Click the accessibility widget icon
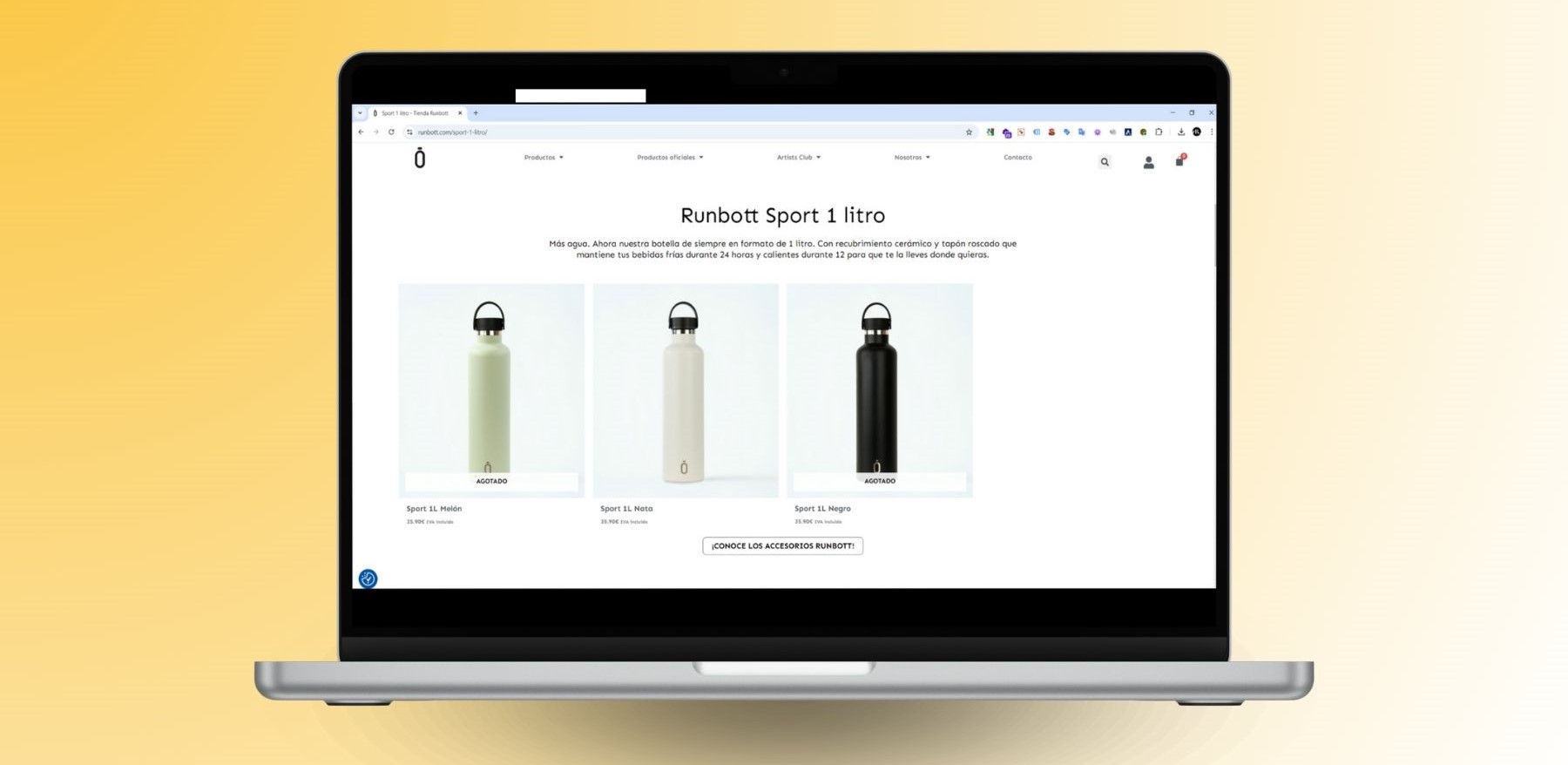 [x=368, y=579]
